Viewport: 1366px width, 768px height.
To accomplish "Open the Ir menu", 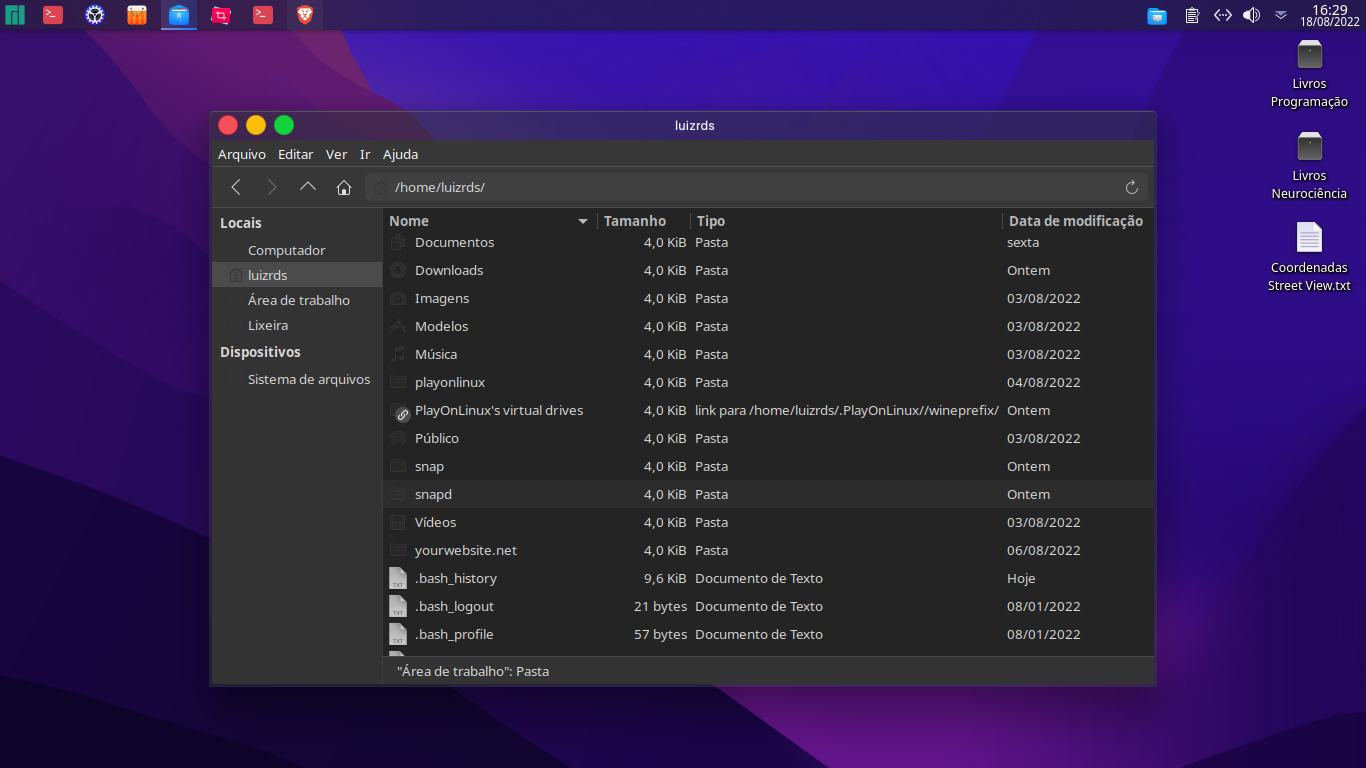I will coord(365,154).
